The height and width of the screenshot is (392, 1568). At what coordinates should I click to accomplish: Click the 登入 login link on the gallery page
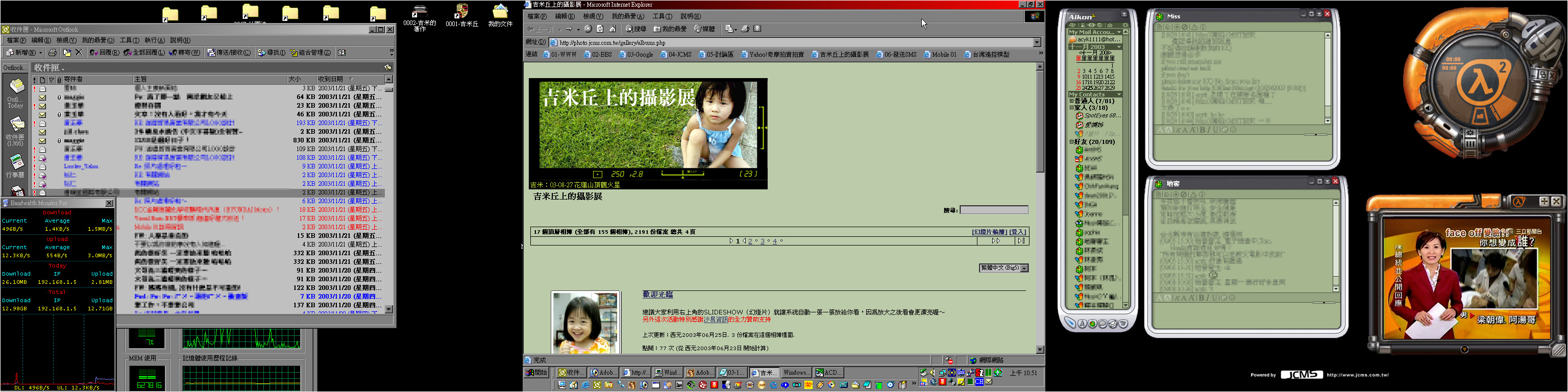[1018, 232]
